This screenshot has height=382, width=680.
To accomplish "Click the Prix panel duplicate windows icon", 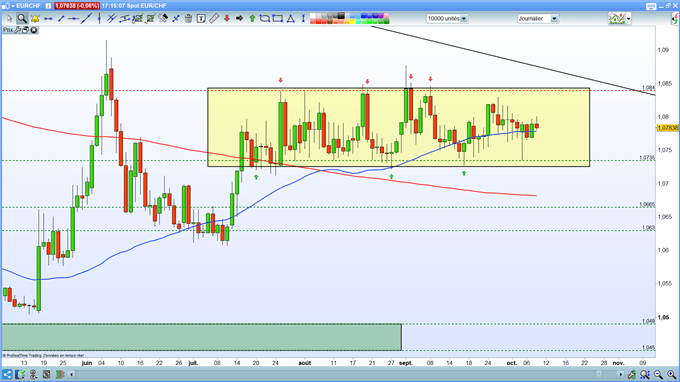I will 26,30.
